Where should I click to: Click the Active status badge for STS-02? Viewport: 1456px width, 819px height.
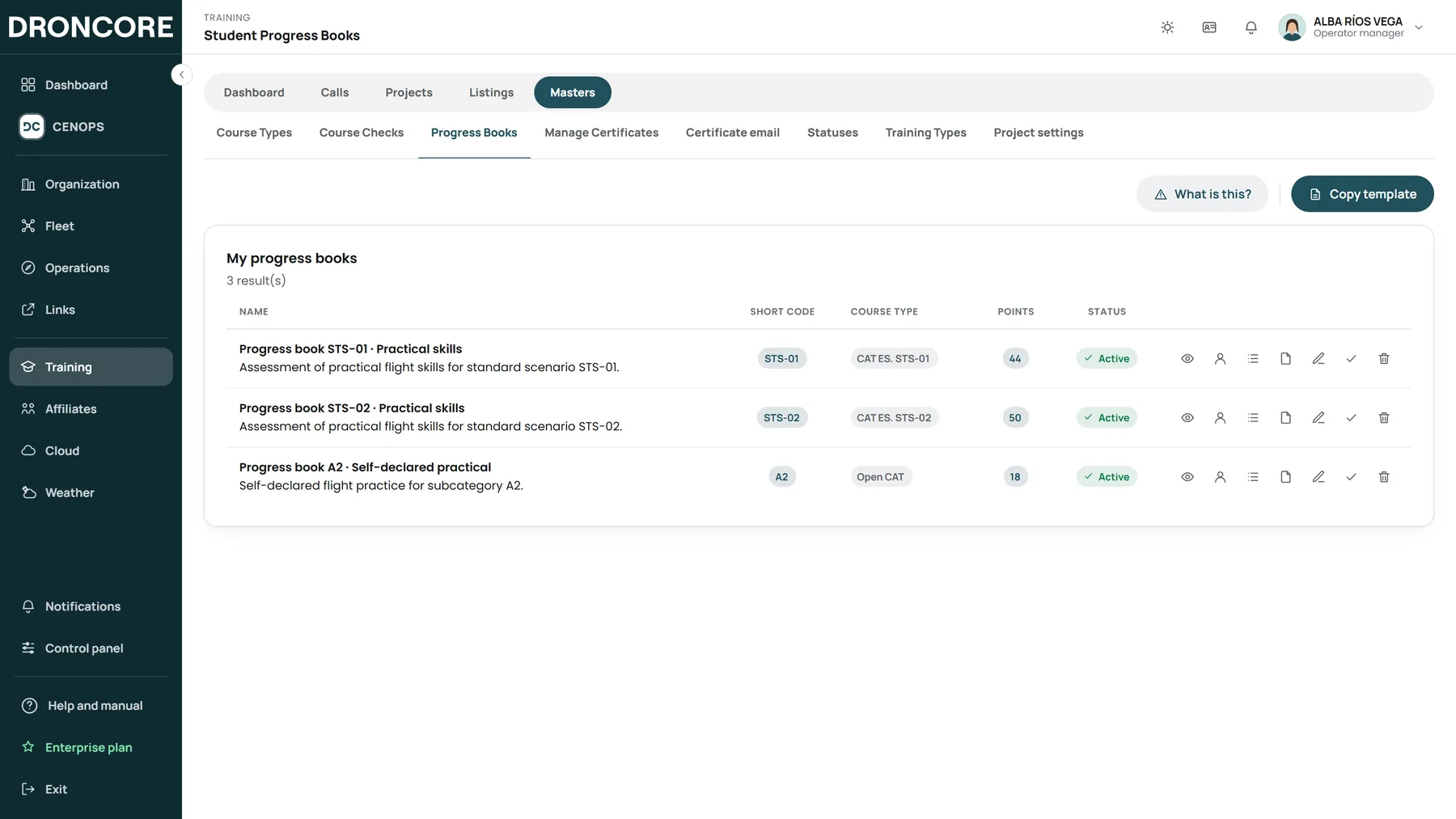click(1107, 418)
